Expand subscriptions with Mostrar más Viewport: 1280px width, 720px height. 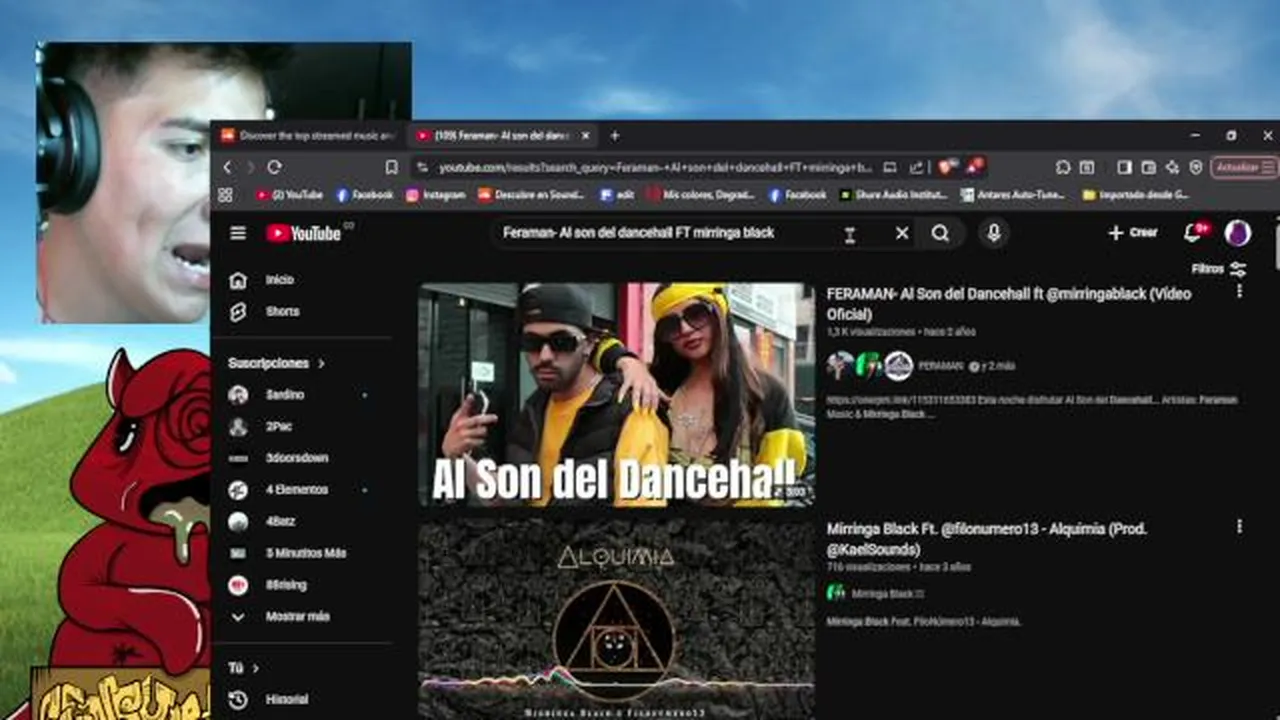pyautogui.click(x=297, y=617)
